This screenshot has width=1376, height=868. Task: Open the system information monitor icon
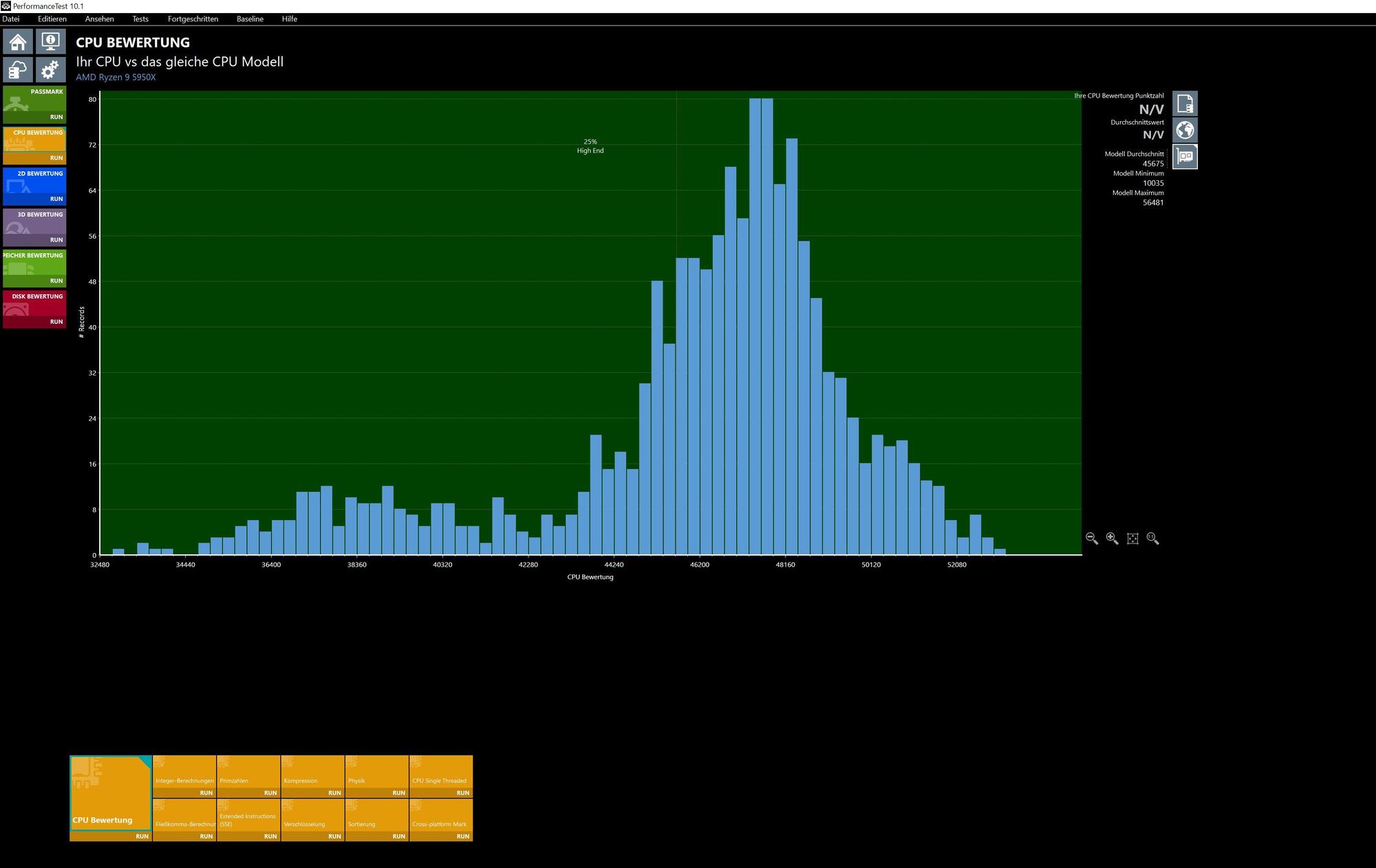coord(50,42)
